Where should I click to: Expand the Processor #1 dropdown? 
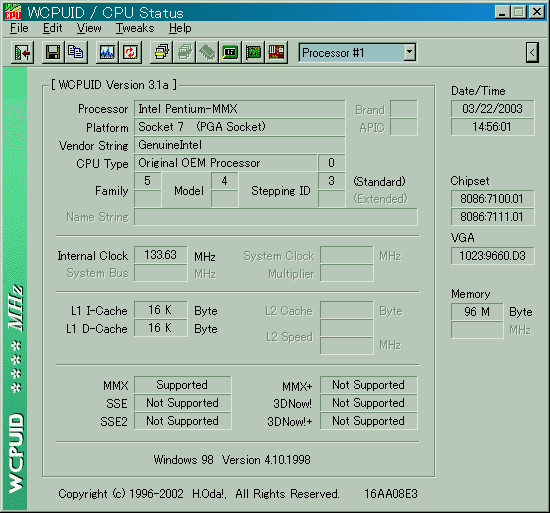[409, 53]
